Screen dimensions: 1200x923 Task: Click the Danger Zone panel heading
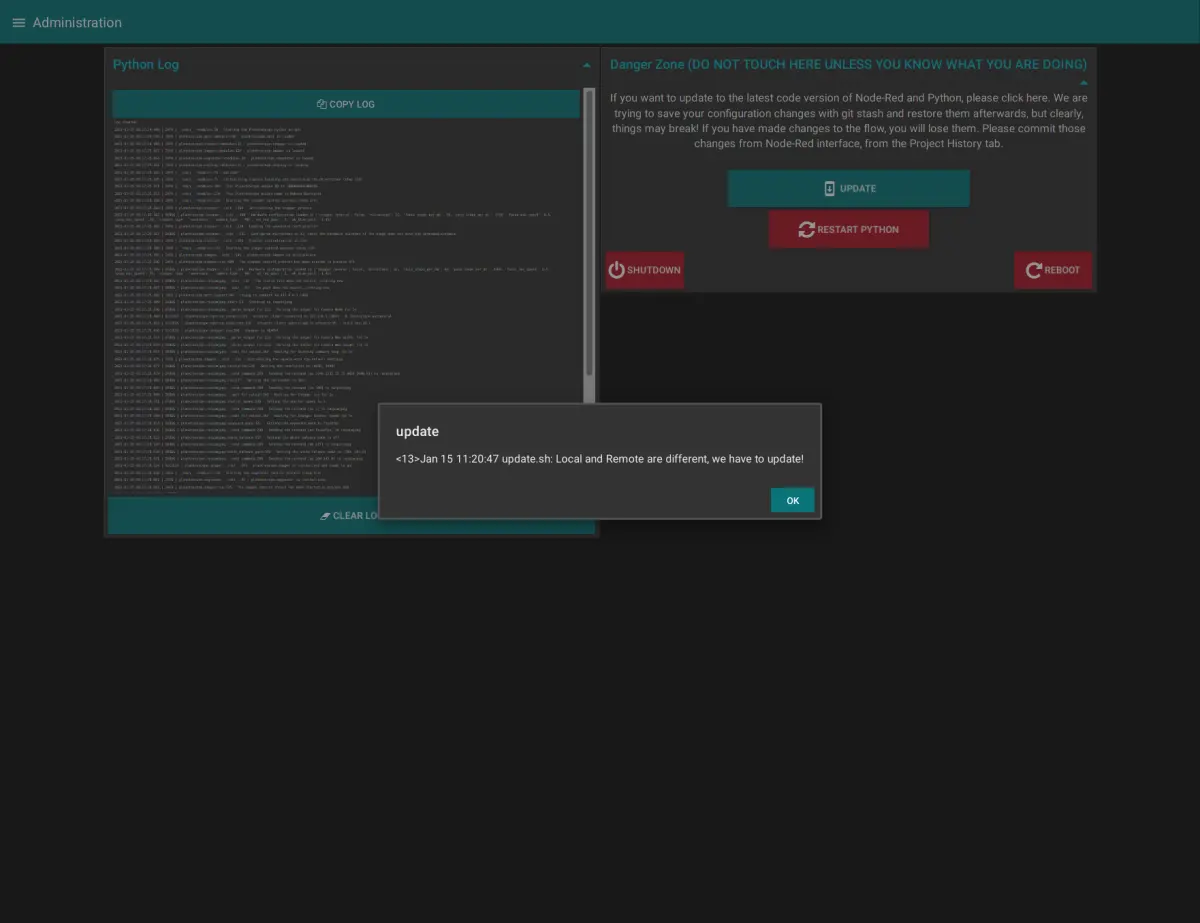tap(848, 64)
